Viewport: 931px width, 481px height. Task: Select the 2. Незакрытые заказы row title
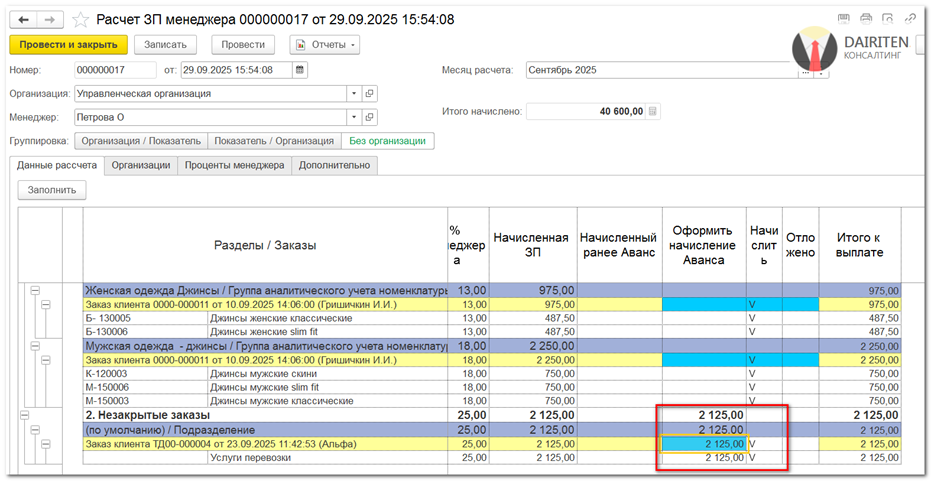coord(149,415)
